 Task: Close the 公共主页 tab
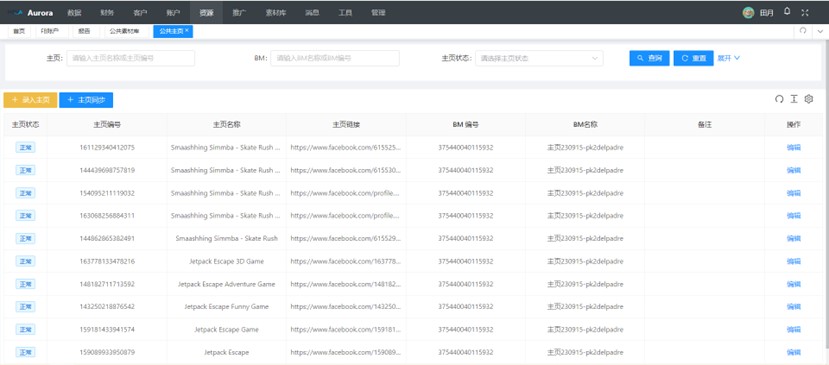187,31
